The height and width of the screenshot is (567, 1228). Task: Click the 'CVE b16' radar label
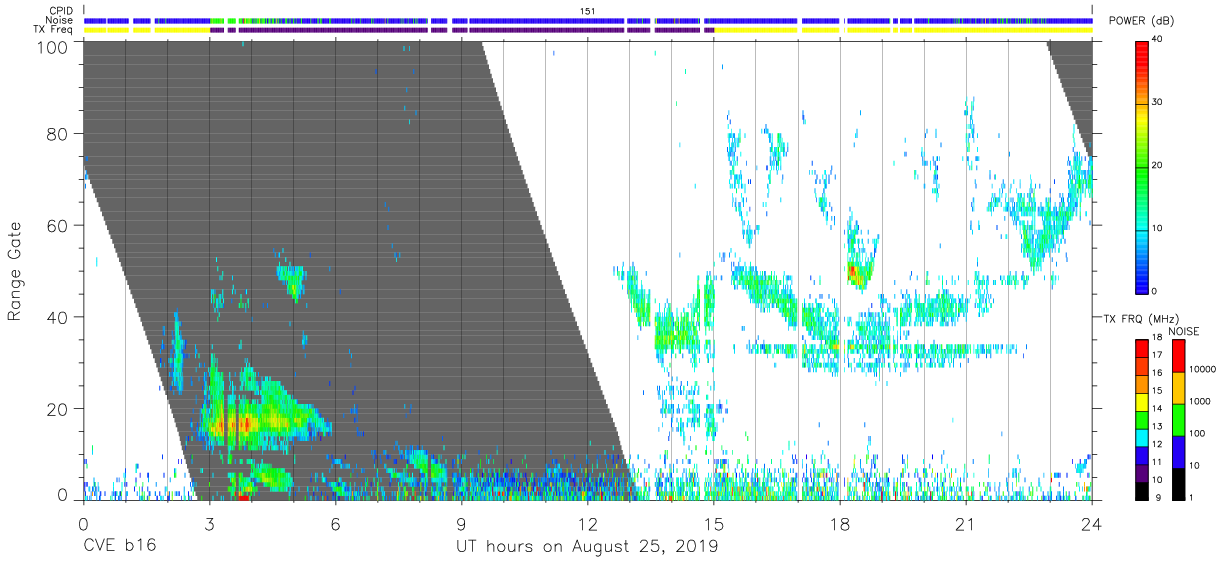[x=119, y=546]
